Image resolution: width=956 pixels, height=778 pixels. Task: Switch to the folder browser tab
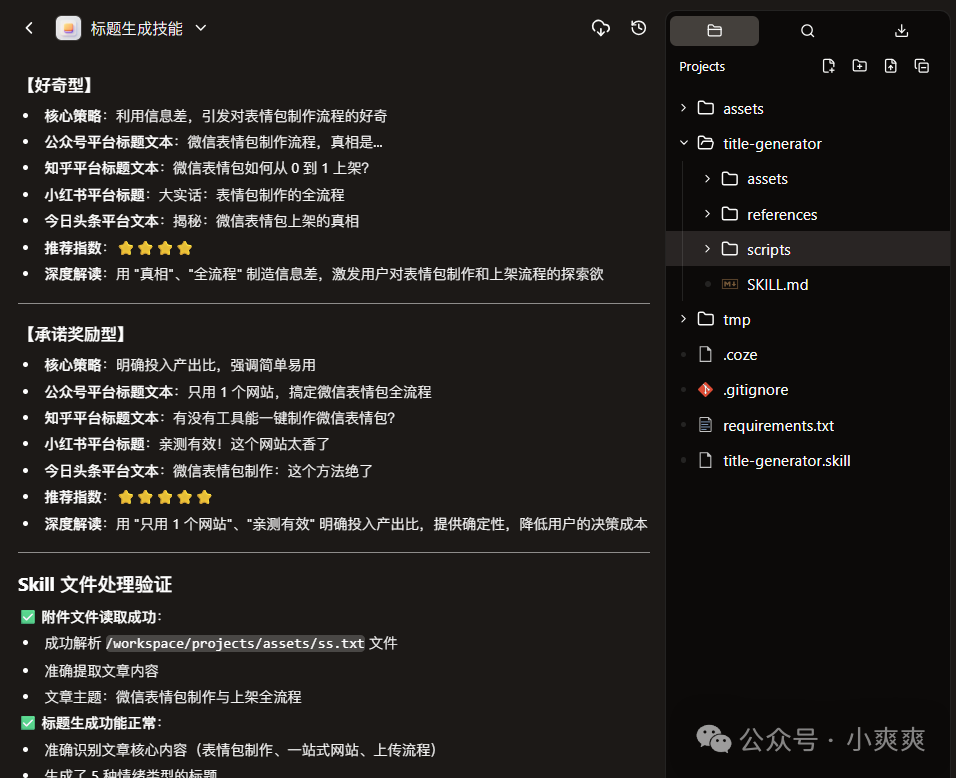tap(714, 30)
